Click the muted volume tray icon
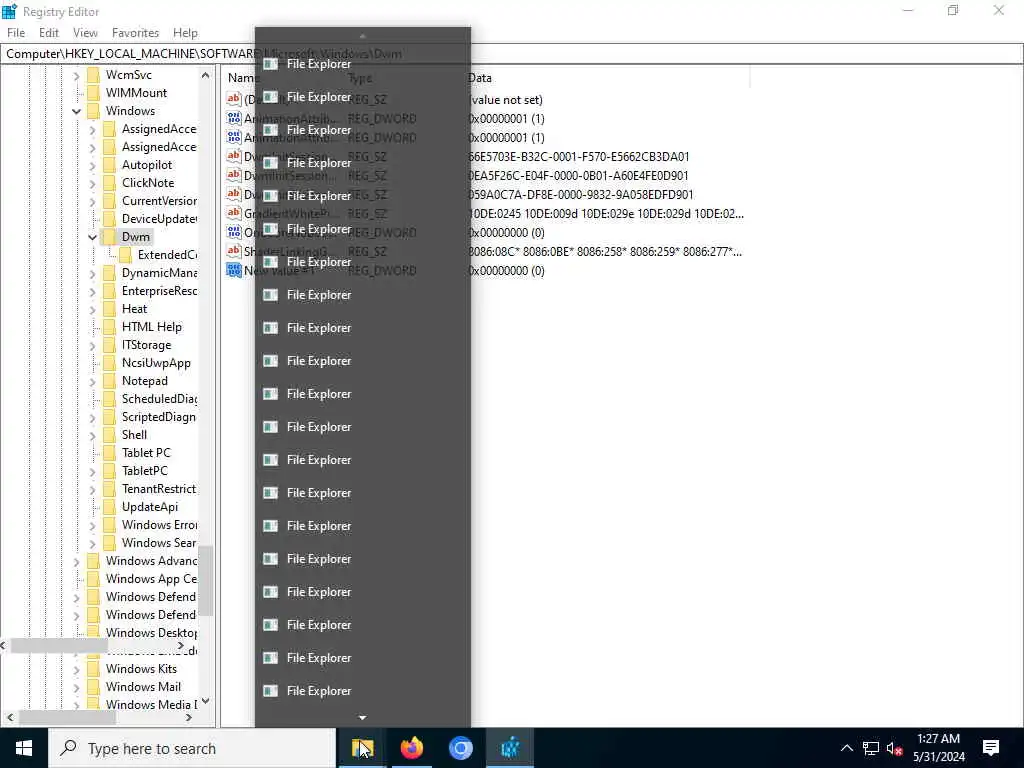This screenshot has height=768, width=1024. 894,748
